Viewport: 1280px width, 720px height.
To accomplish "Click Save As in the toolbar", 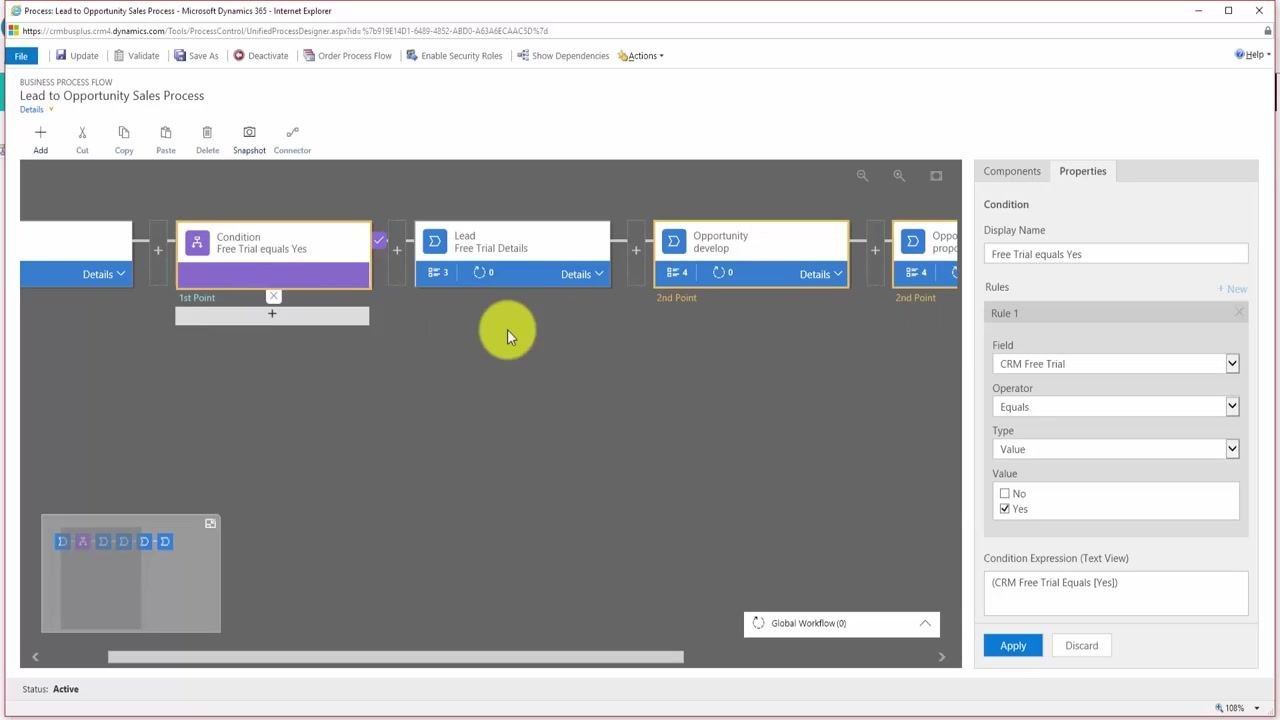I will 196,56.
